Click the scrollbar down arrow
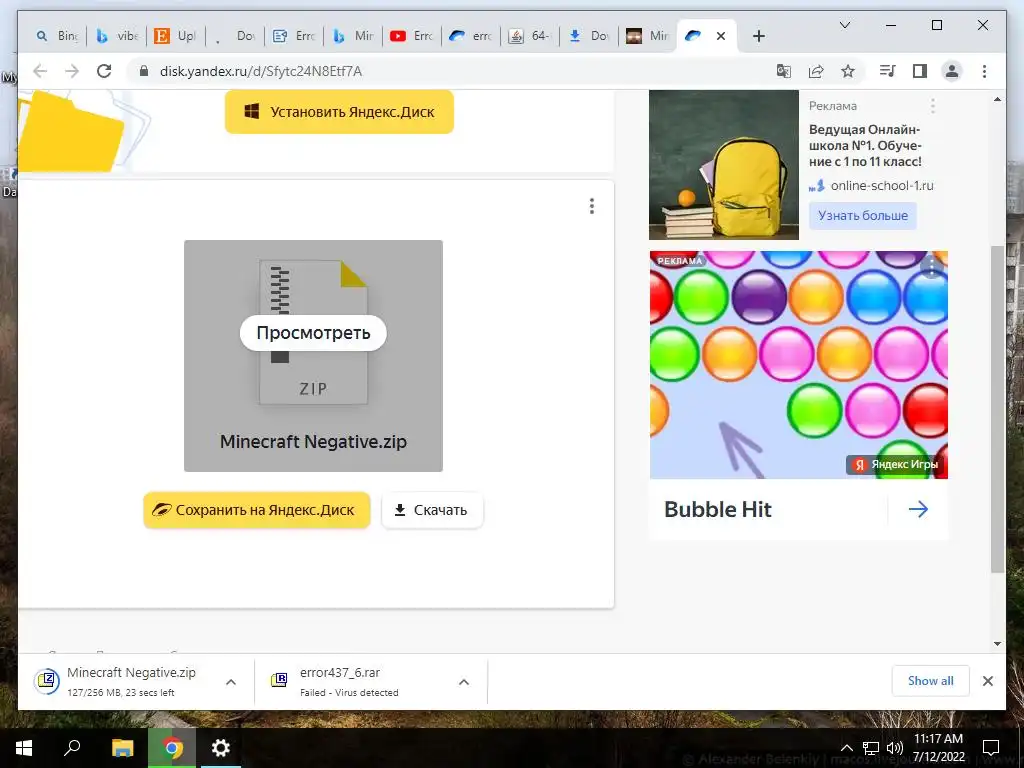This screenshot has height=768, width=1024. (997, 643)
